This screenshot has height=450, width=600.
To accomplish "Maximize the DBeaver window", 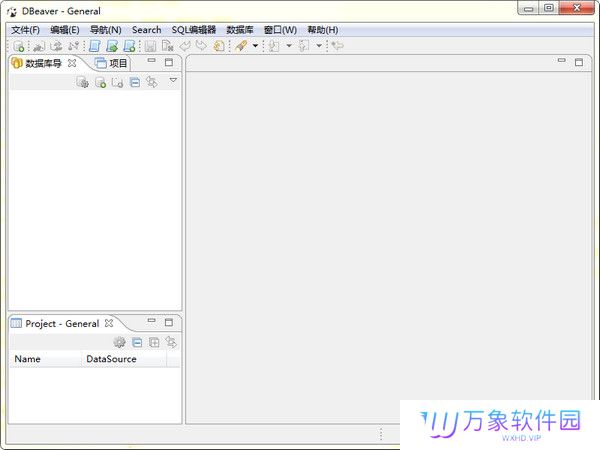I will [x=549, y=8].
